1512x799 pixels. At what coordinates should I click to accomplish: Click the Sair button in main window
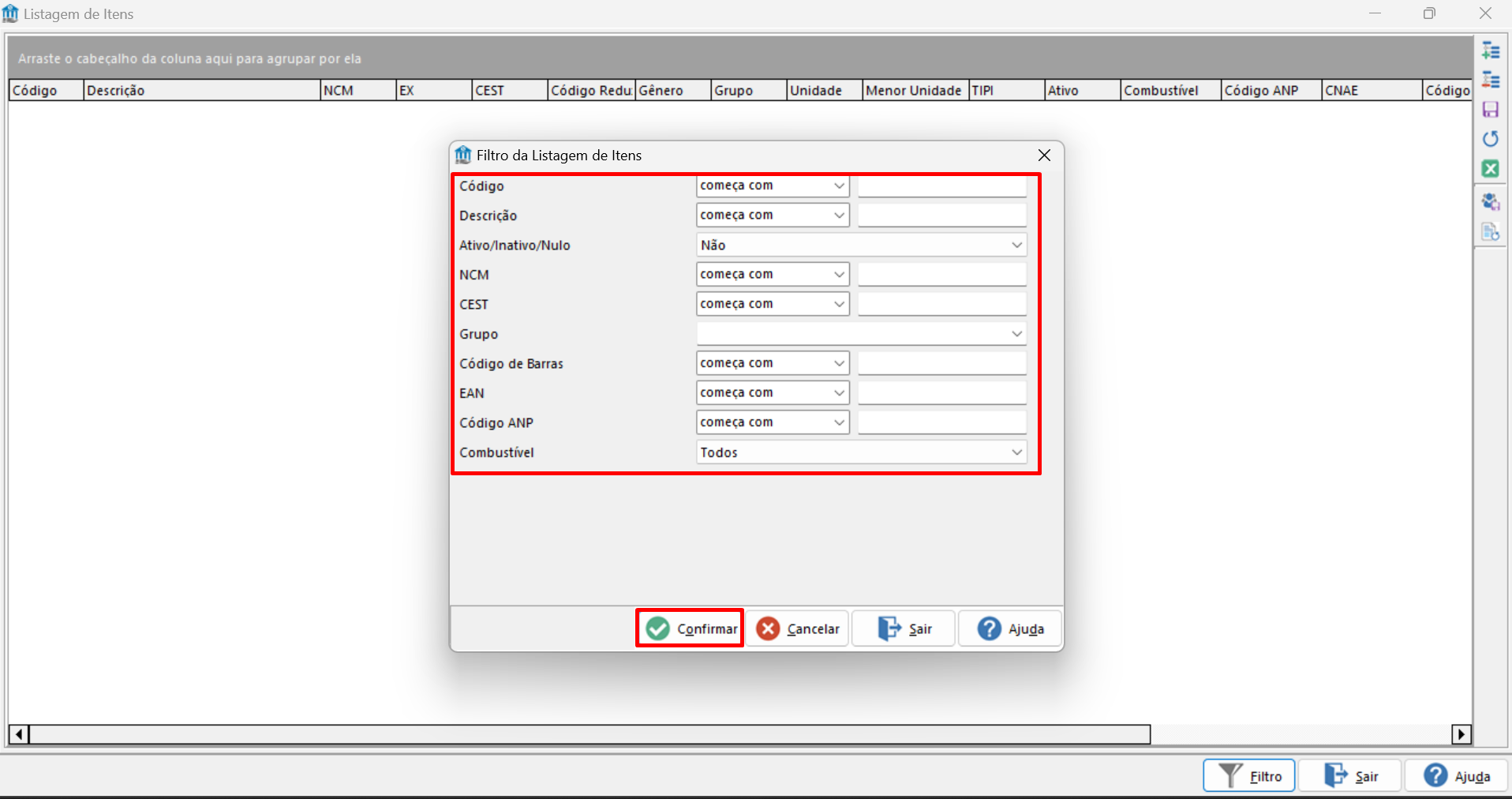pos(1350,776)
